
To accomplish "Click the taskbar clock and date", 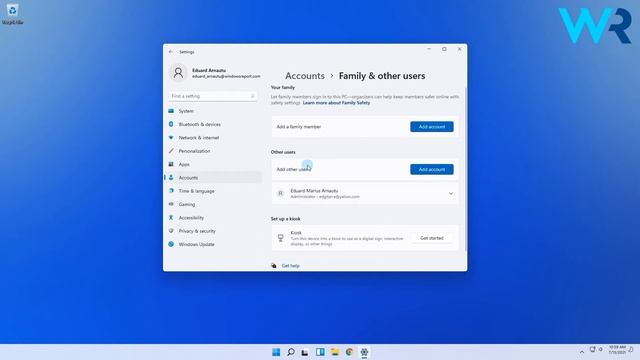I will 617,349.
